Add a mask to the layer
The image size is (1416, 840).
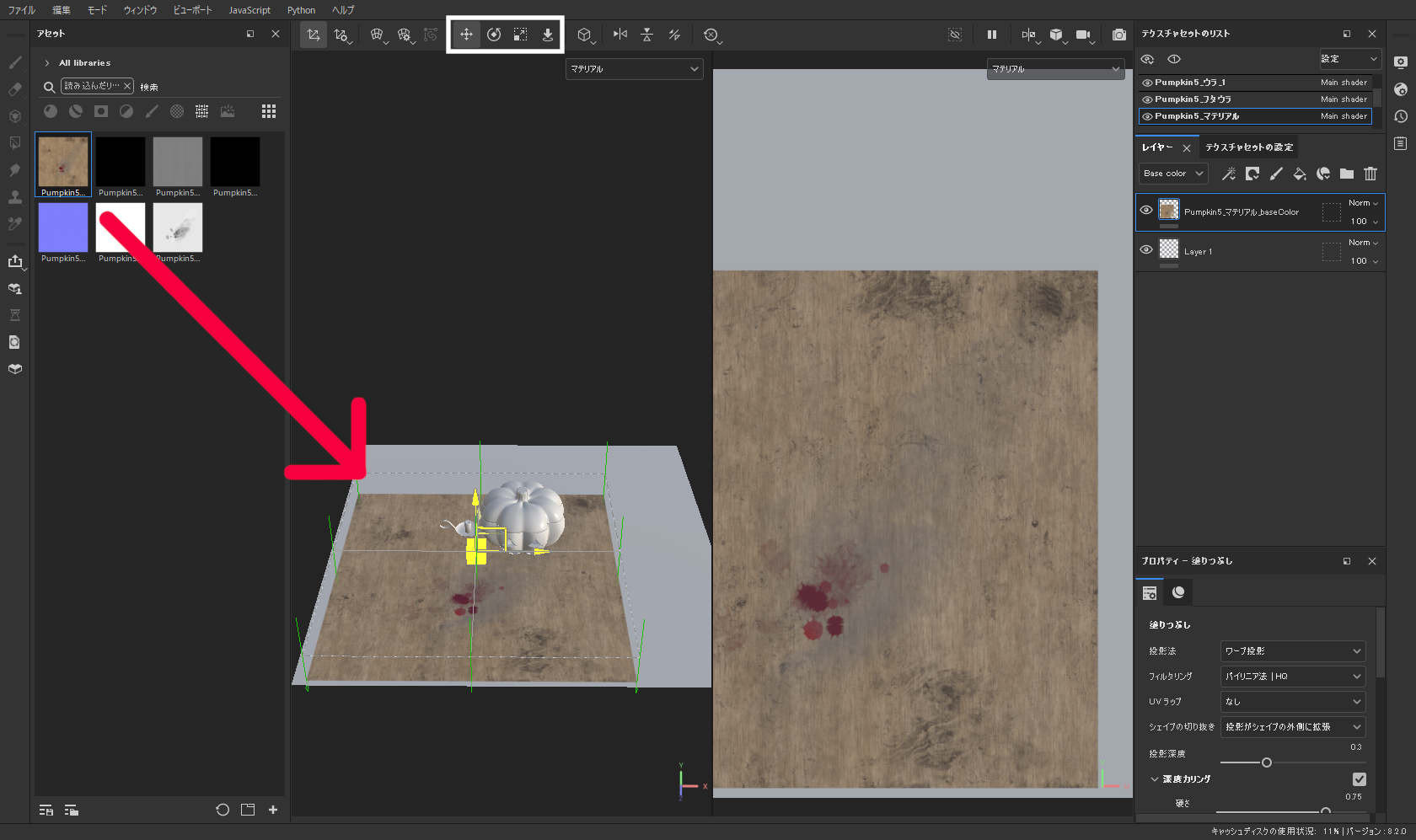(x=1252, y=174)
